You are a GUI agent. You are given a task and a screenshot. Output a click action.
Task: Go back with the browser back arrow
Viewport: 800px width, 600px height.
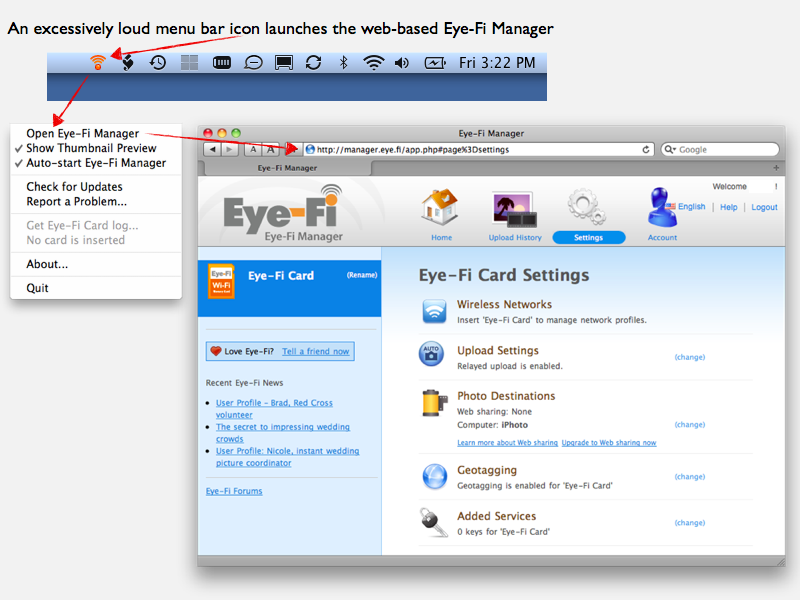point(213,149)
